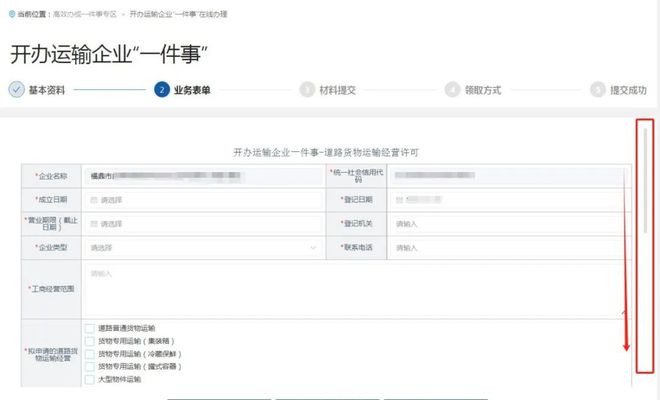Tick the 道路普通货物运输 checkbox
Screen dimensions: 660x400
pos(90,328)
